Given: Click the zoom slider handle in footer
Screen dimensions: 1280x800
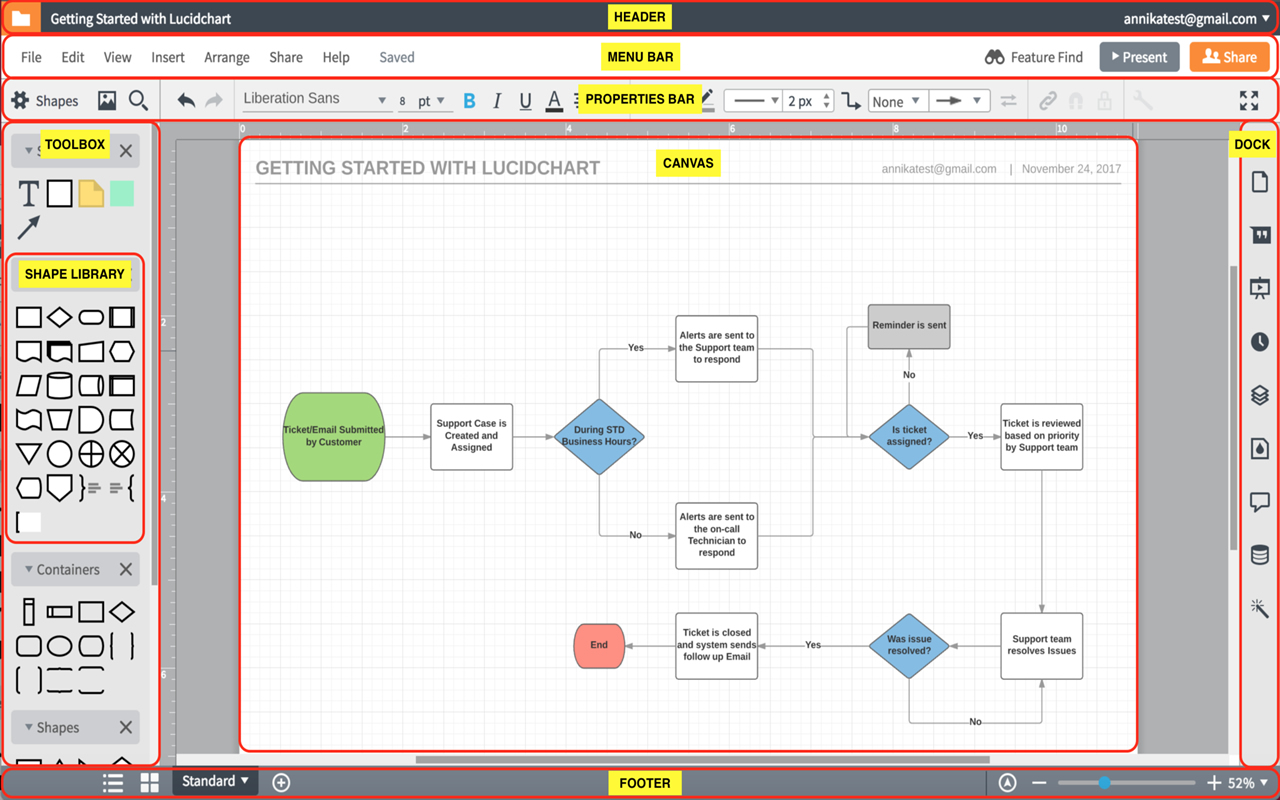Looking at the screenshot, I should (1104, 783).
